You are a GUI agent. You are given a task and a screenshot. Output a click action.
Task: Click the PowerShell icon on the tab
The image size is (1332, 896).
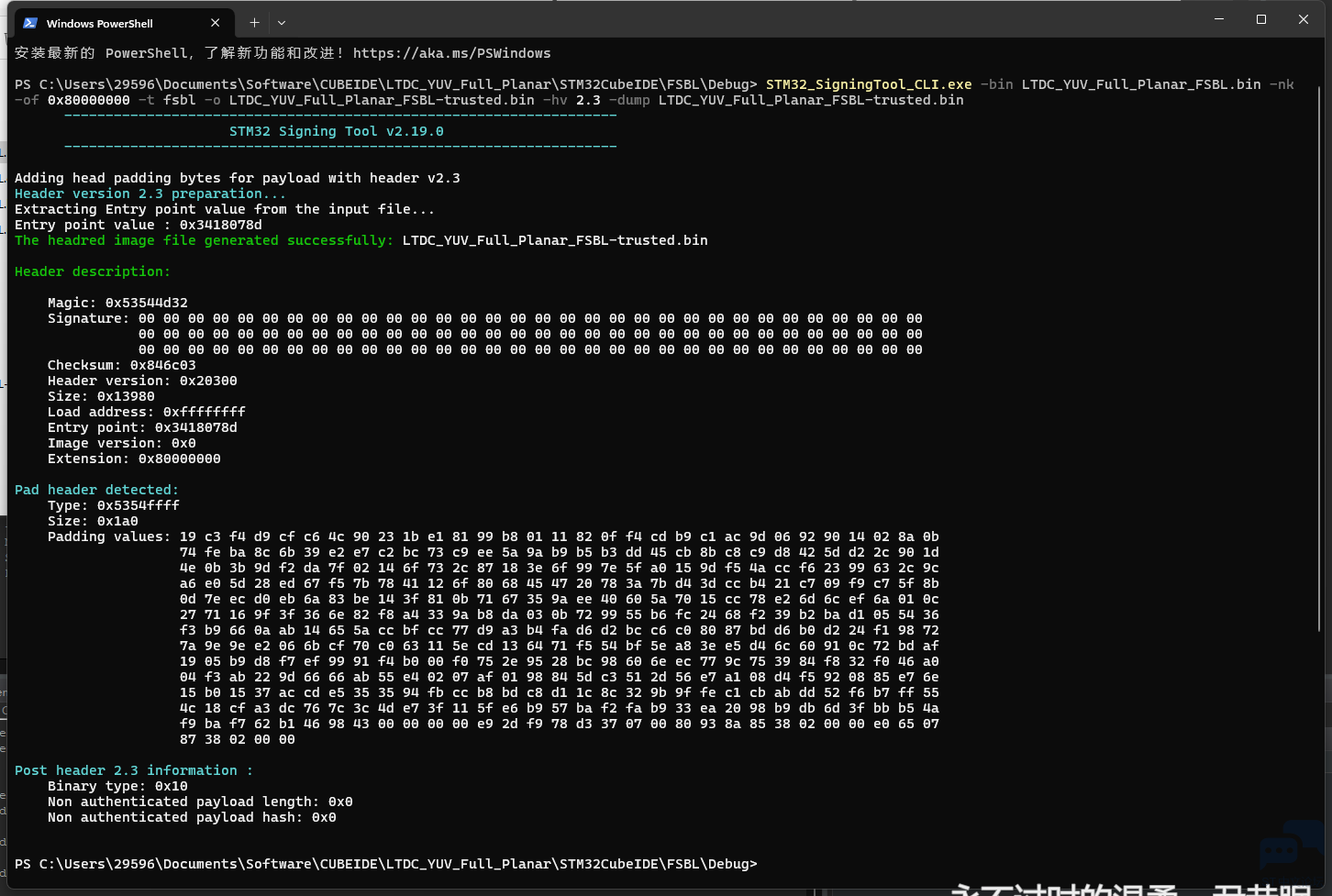click(x=30, y=23)
